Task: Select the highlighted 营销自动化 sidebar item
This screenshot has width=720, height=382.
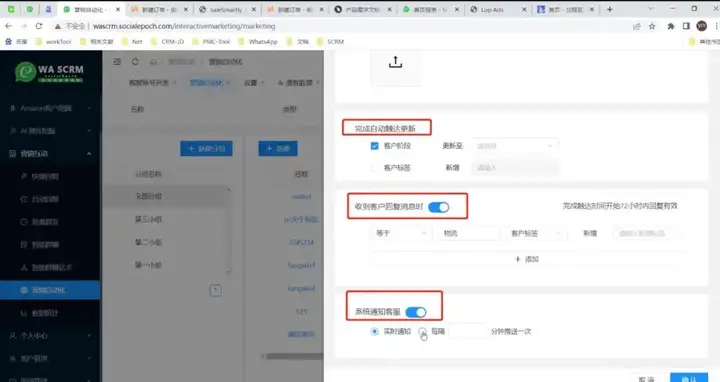Action: click(x=50, y=290)
